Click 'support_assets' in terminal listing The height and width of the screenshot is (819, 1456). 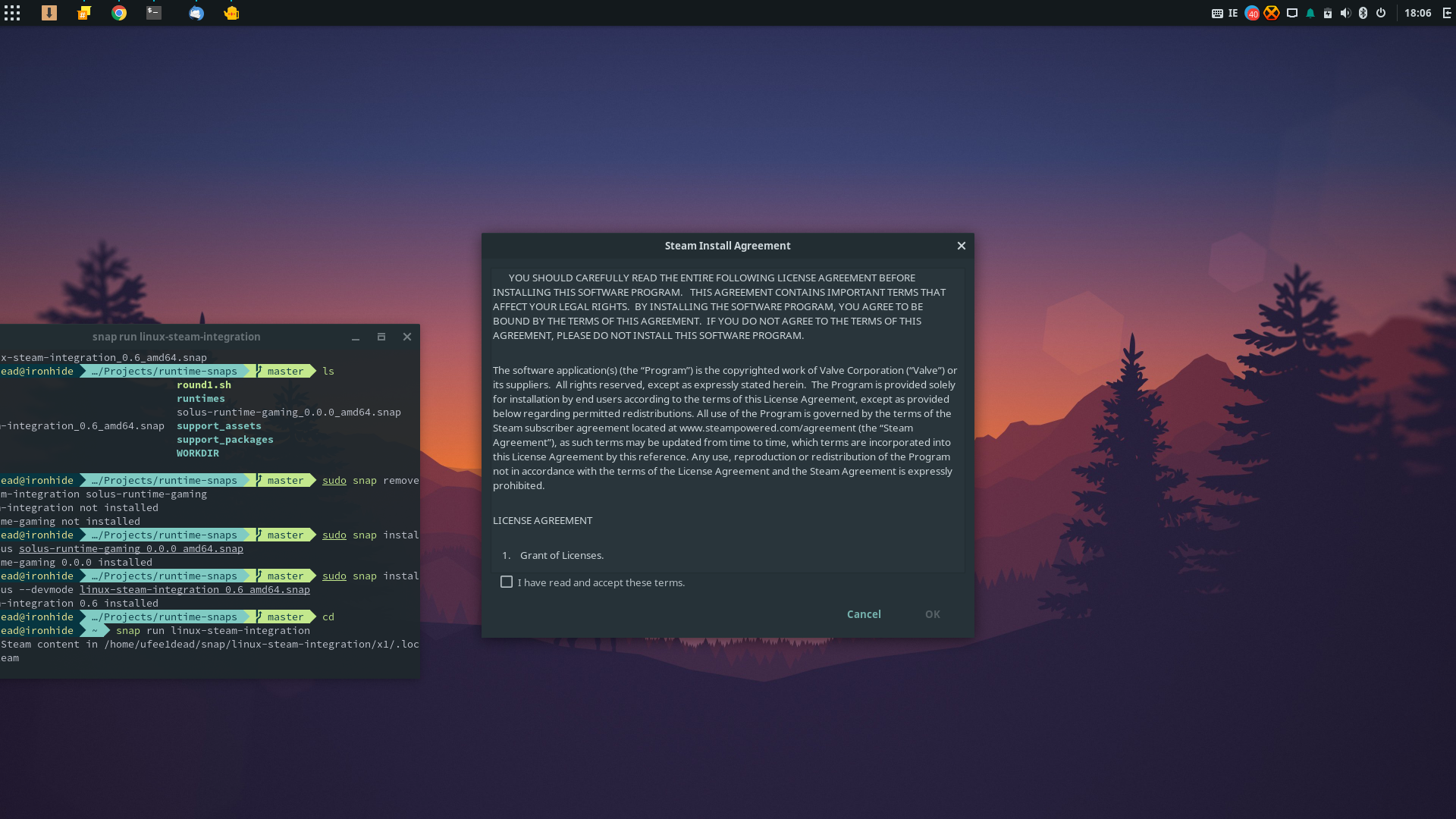click(x=219, y=425)
